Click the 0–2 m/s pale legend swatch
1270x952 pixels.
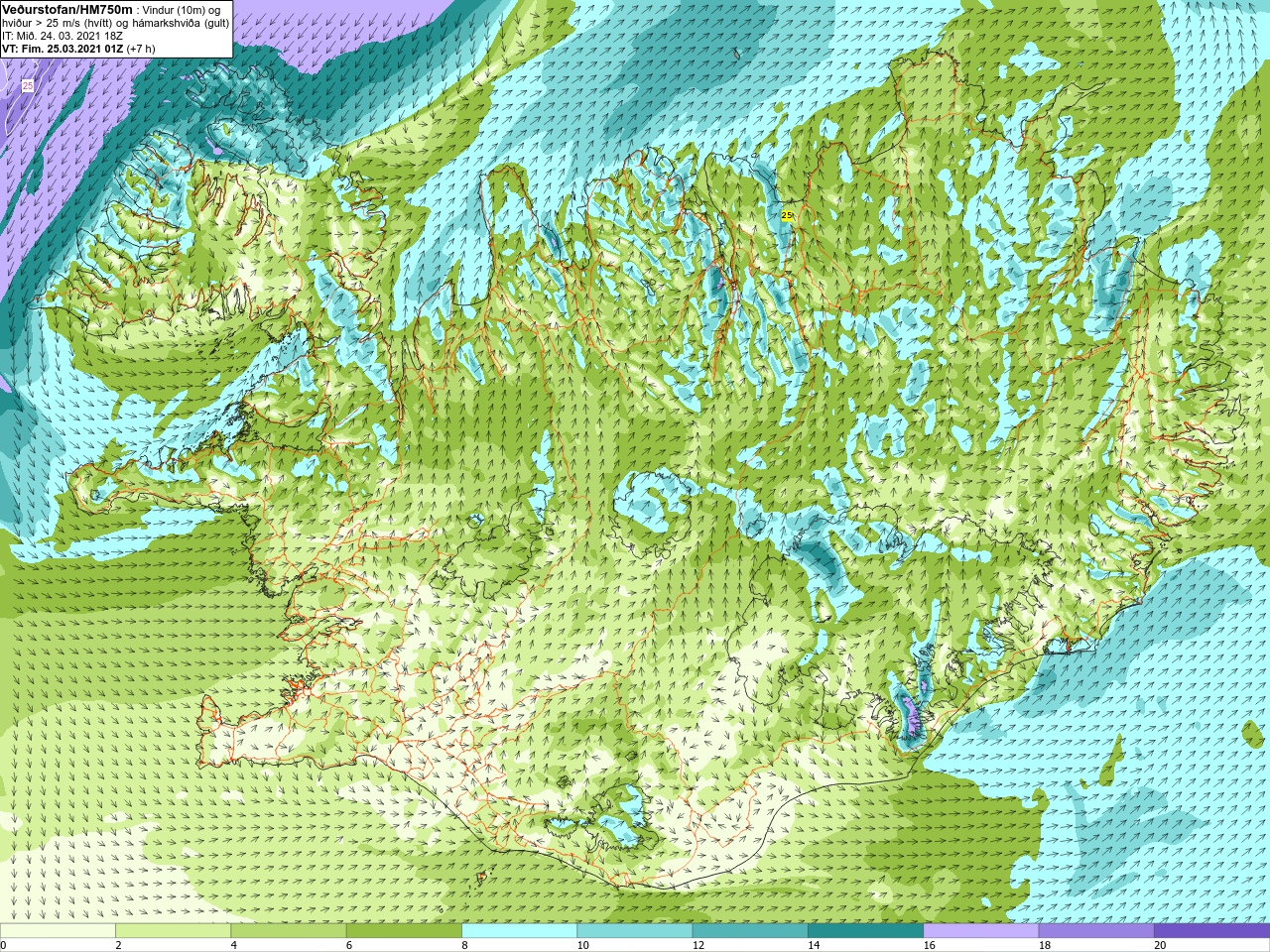pos(58,931)
